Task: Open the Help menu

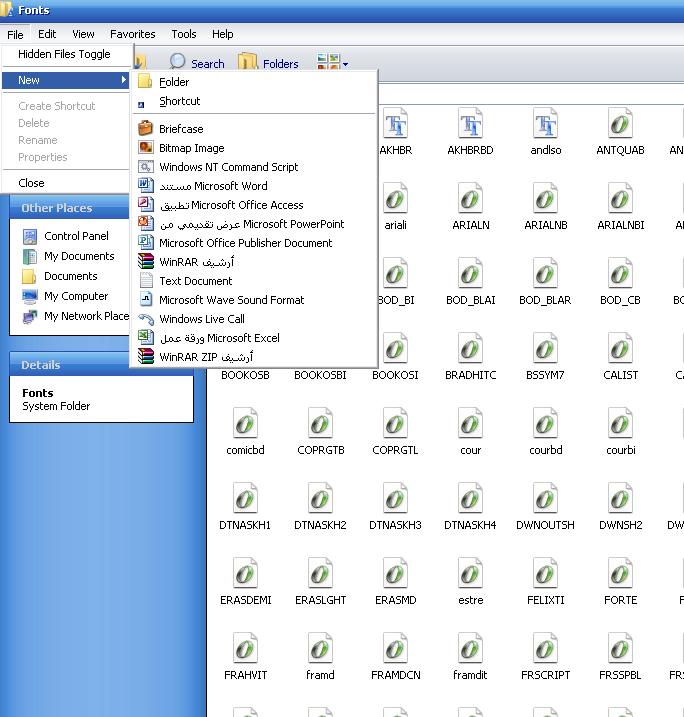Action: 223,34
